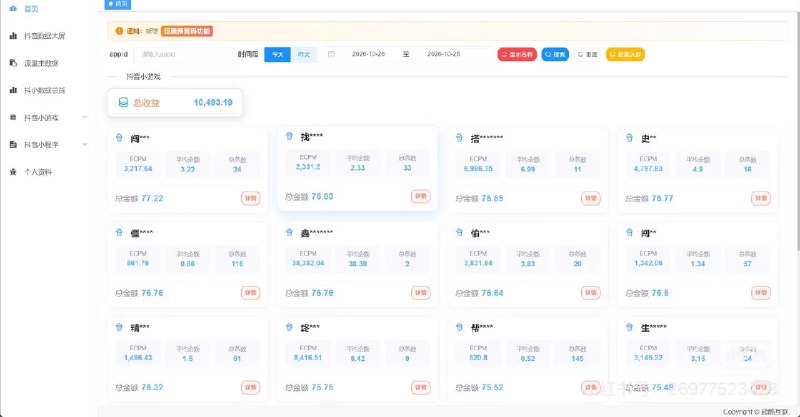Open 详情 for the 75.75 total card
800x417 pixels.
420,387
